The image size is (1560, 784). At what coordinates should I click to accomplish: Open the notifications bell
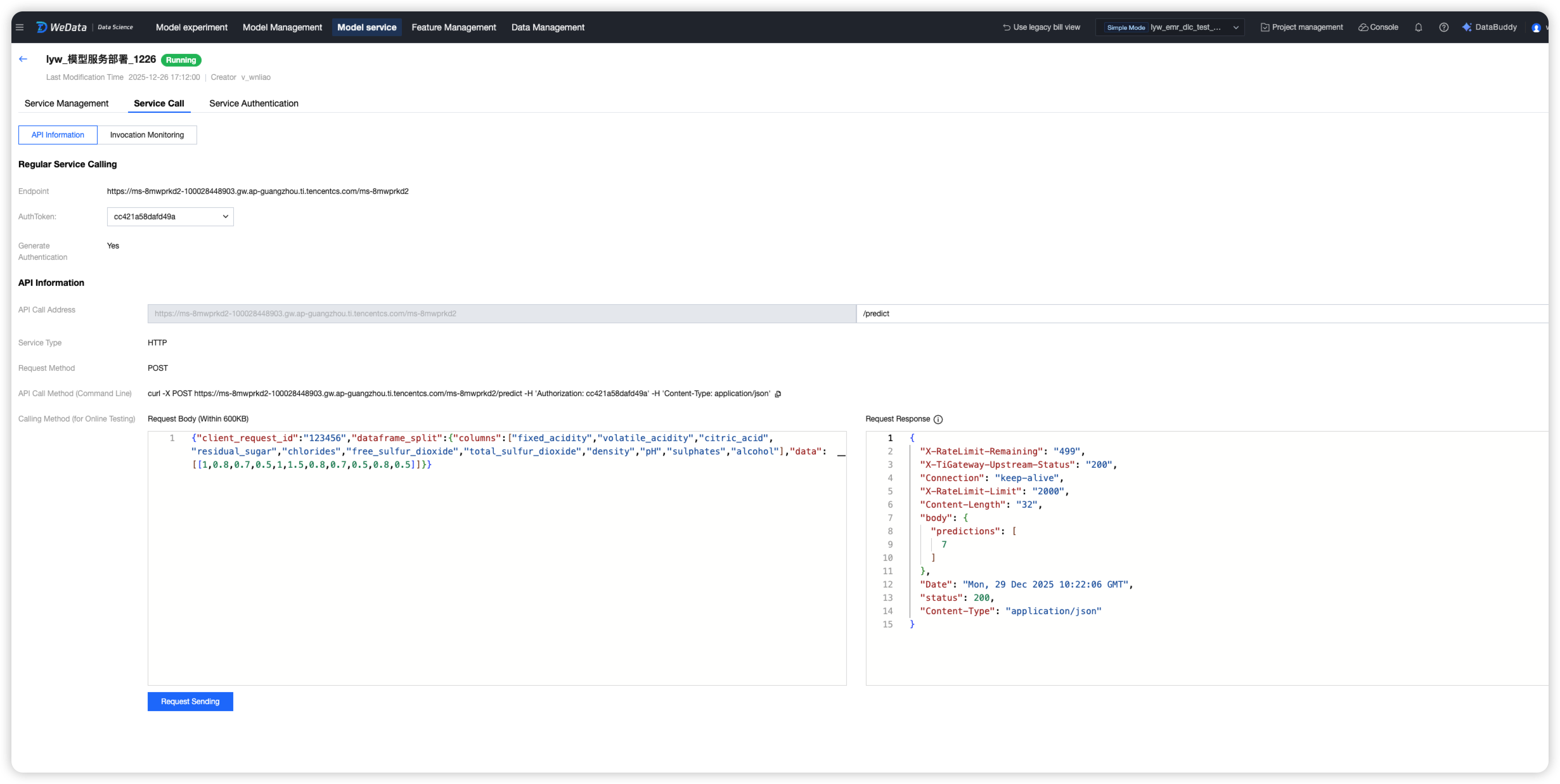tap(1419, 27)
